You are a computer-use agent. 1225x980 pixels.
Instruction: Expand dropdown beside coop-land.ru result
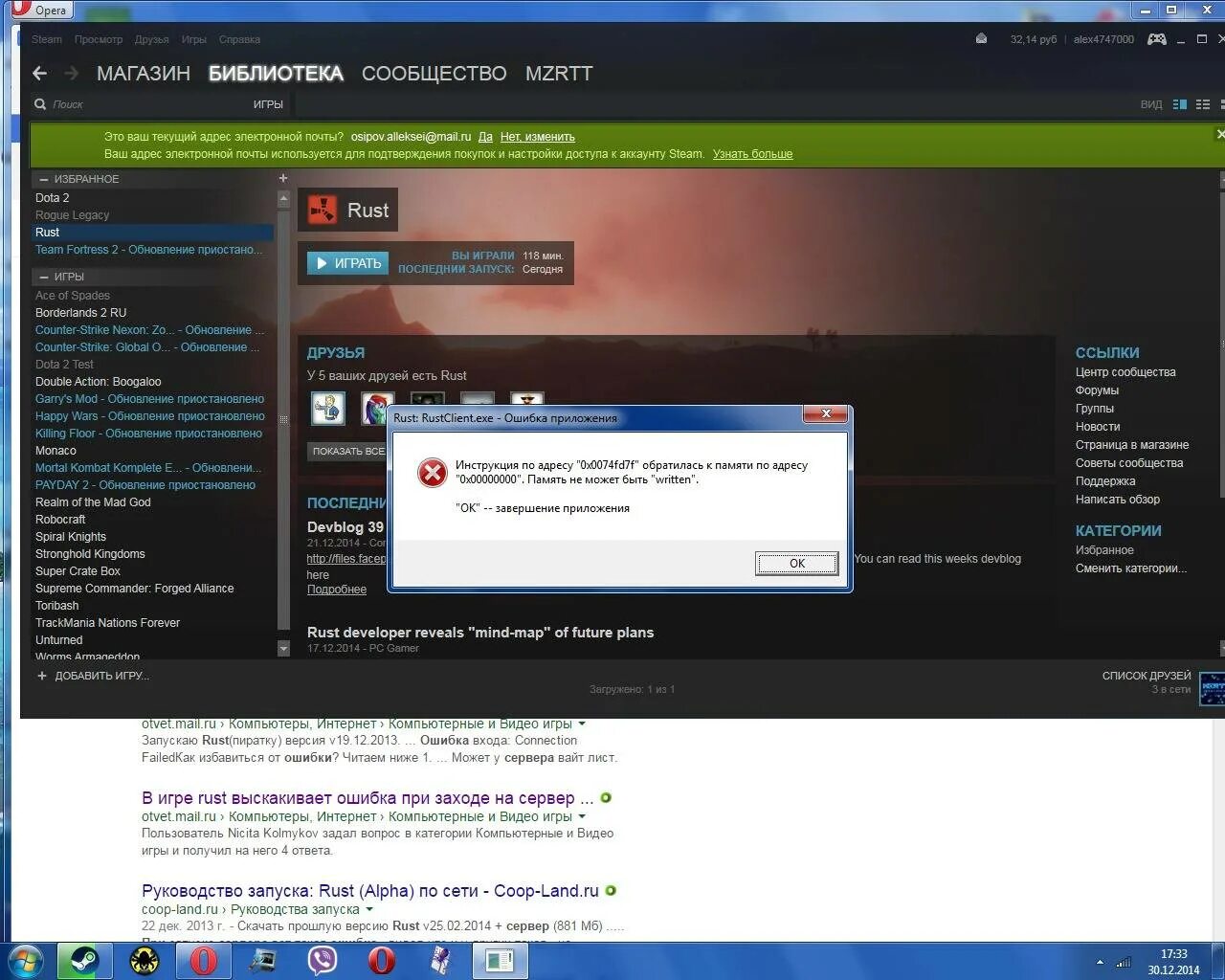pos(369,909)
